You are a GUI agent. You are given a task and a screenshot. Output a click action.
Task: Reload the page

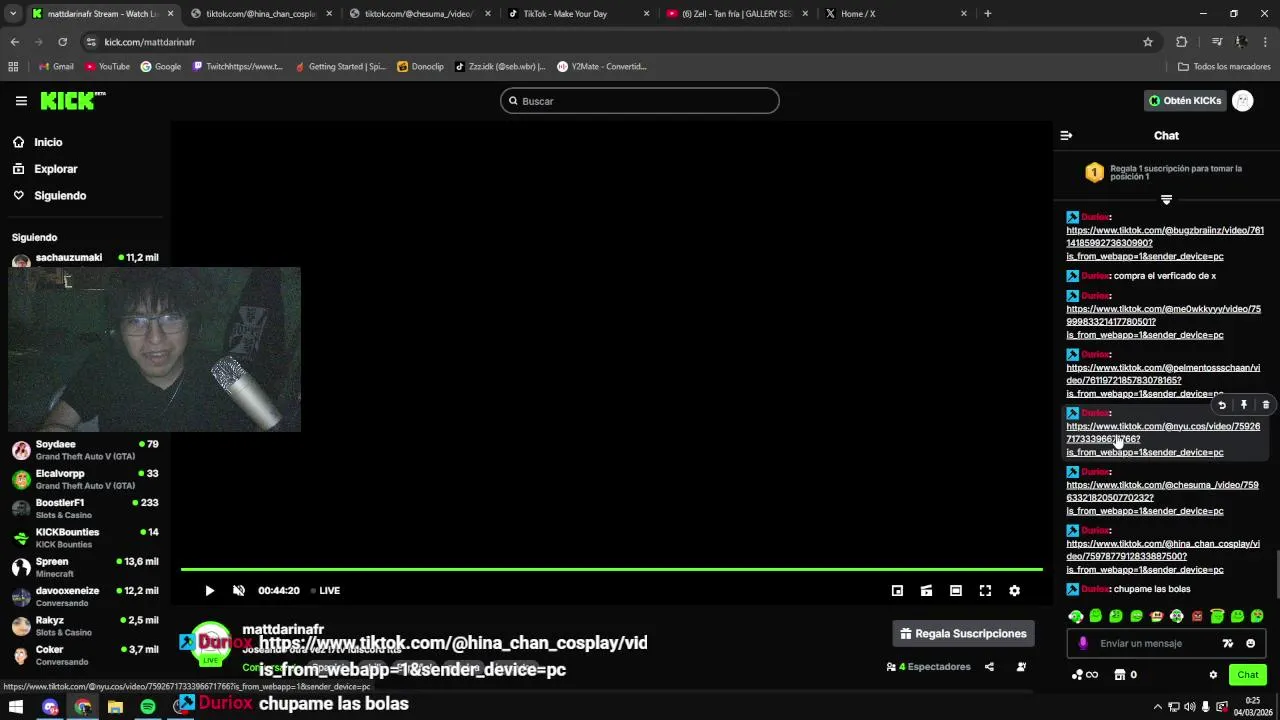click(x=62, y=42)
